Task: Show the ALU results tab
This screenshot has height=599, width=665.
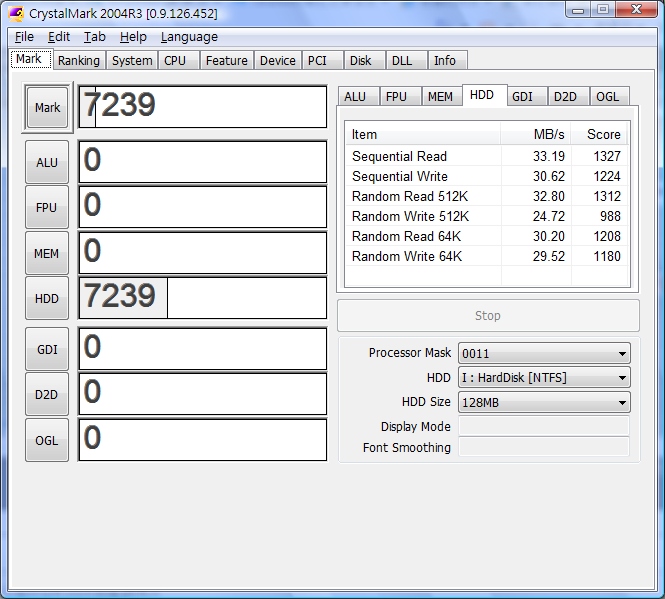Action: (x=357, y=96)
